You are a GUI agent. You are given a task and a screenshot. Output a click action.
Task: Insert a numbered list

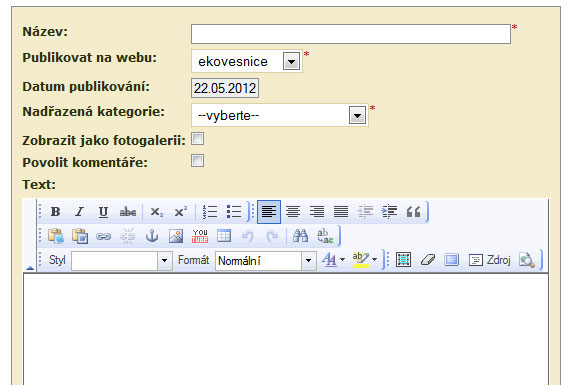tap(209, 212)
